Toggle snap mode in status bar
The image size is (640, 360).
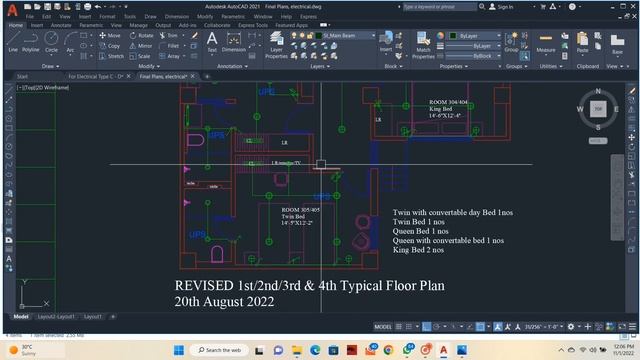(x=409, y=327)
